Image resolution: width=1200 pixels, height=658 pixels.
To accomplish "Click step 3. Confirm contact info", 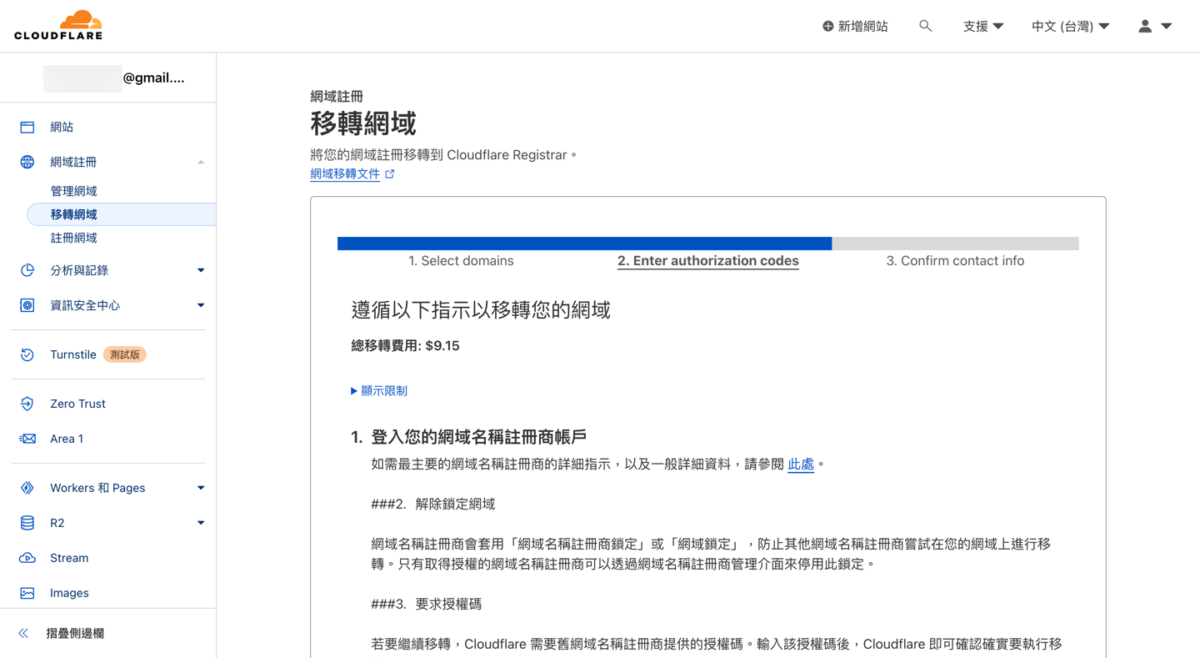I will click(955, 261).
